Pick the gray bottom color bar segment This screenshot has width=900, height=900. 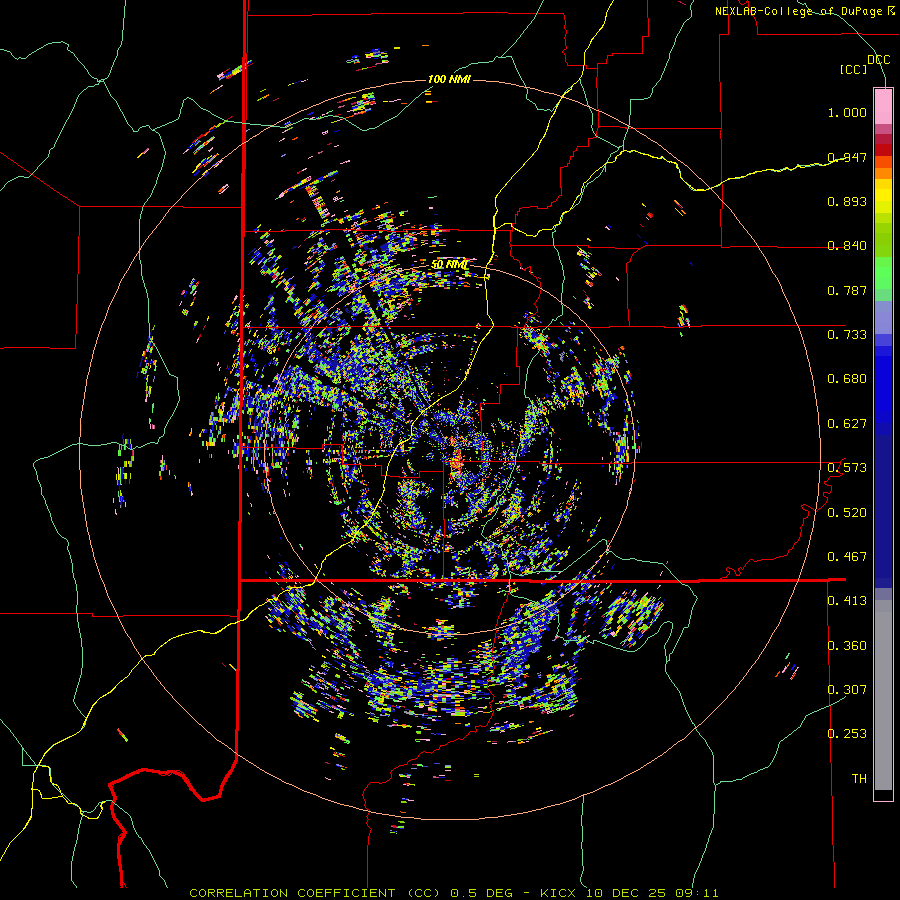(x=883, y=695)
